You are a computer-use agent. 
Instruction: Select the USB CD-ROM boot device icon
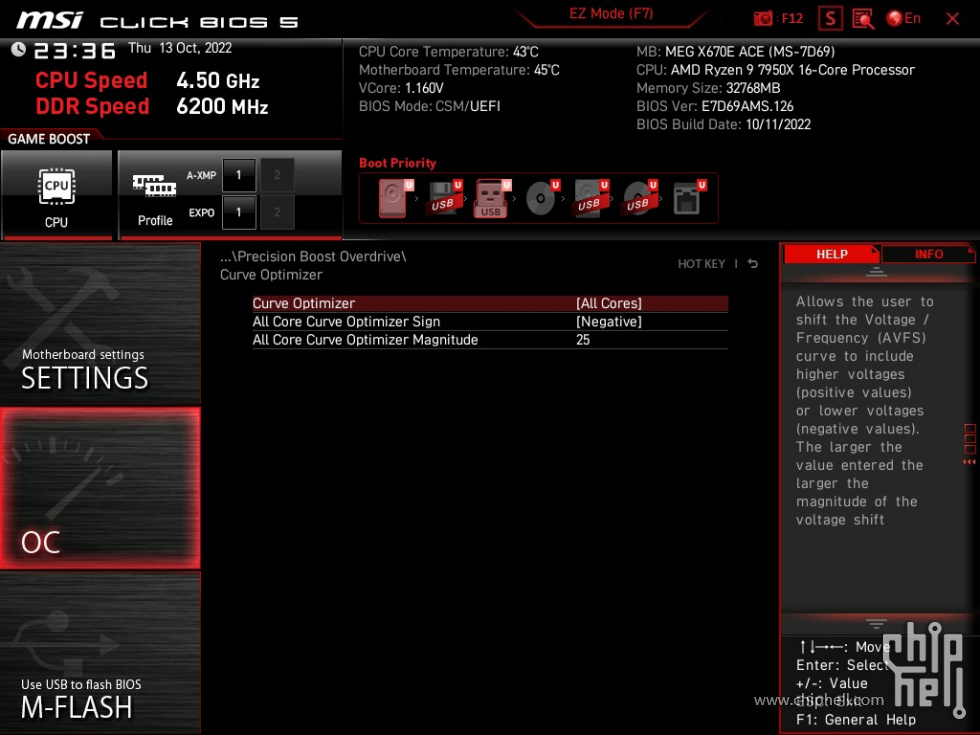coord(639,198)
